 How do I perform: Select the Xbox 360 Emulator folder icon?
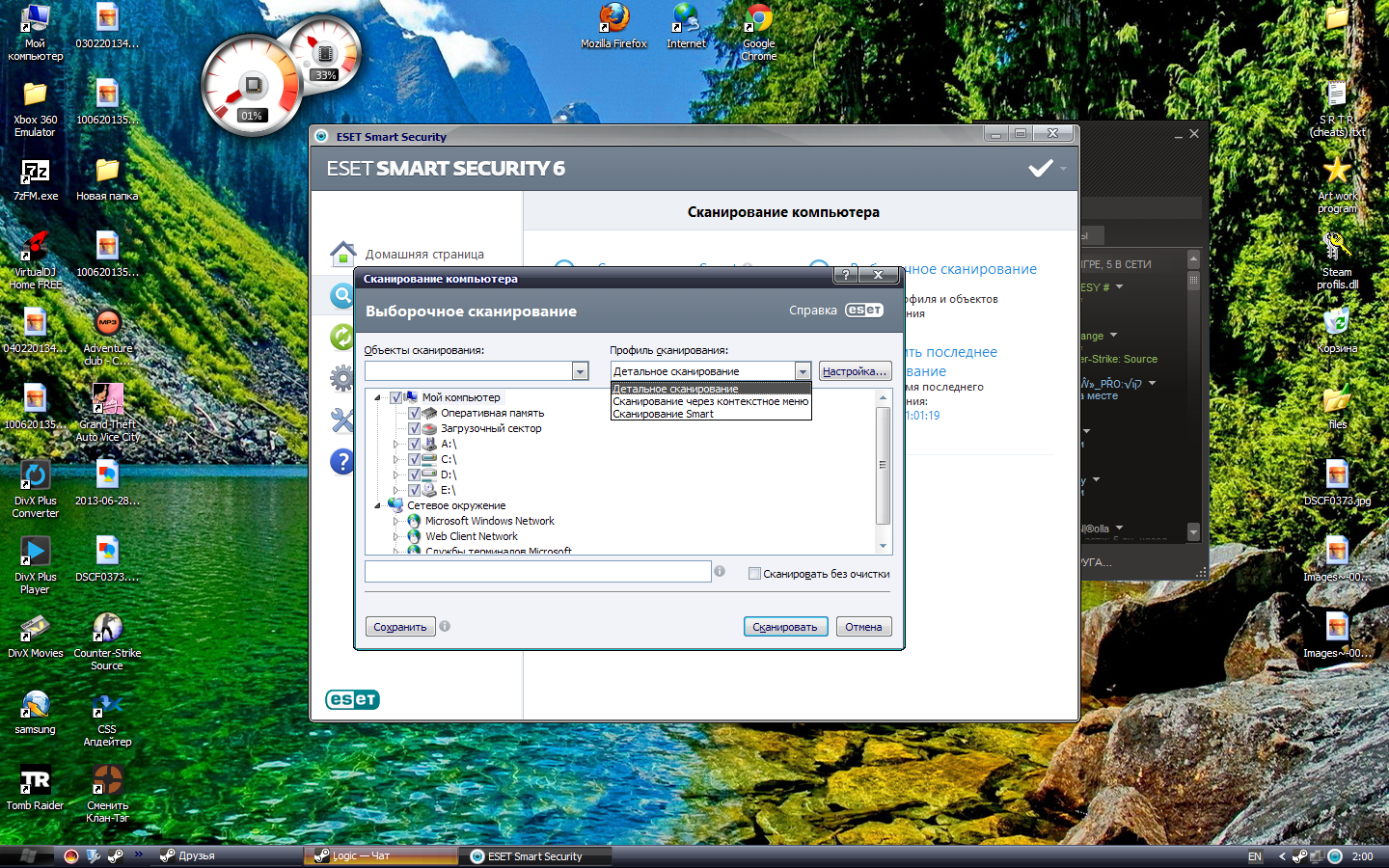click(35, 108)
